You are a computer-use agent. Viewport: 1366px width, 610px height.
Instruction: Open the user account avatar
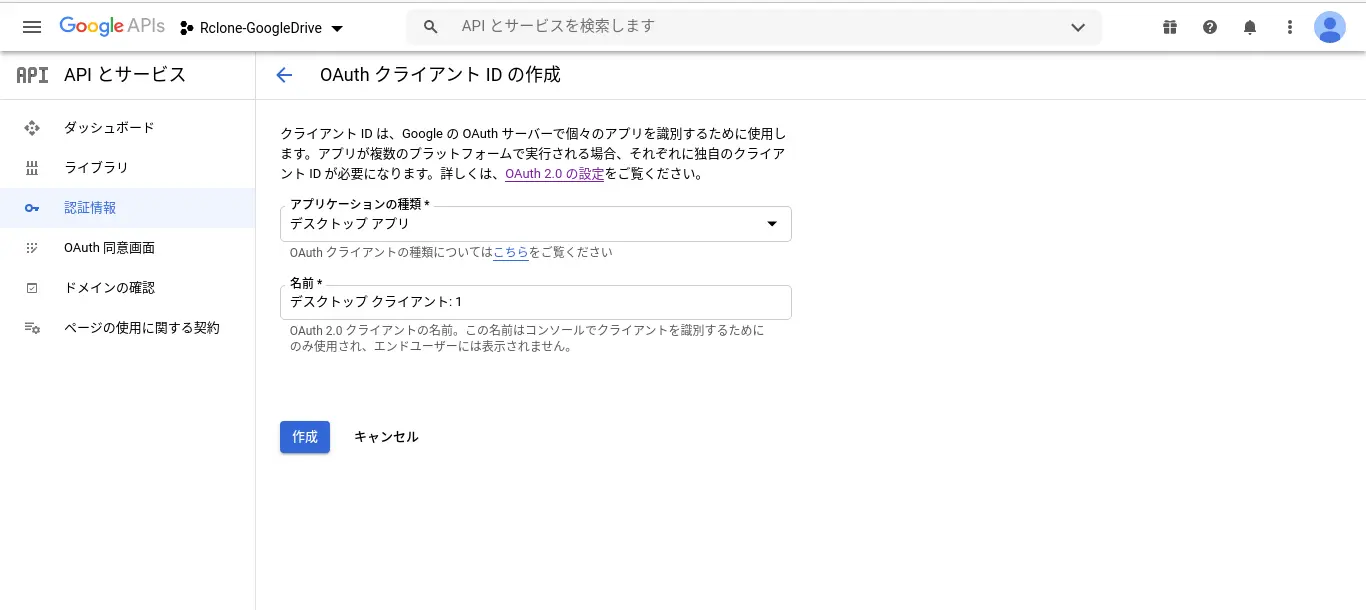click(x=1330, y=27)
